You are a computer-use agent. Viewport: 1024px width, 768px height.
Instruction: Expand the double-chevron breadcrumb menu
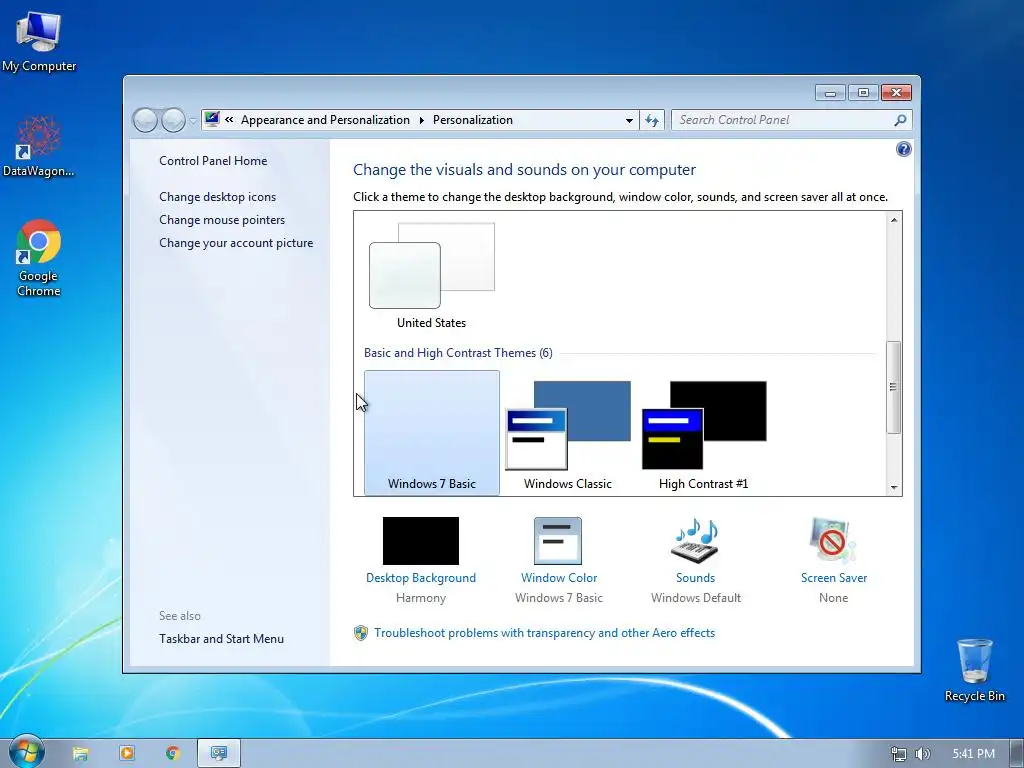click(x=229, y=120)
